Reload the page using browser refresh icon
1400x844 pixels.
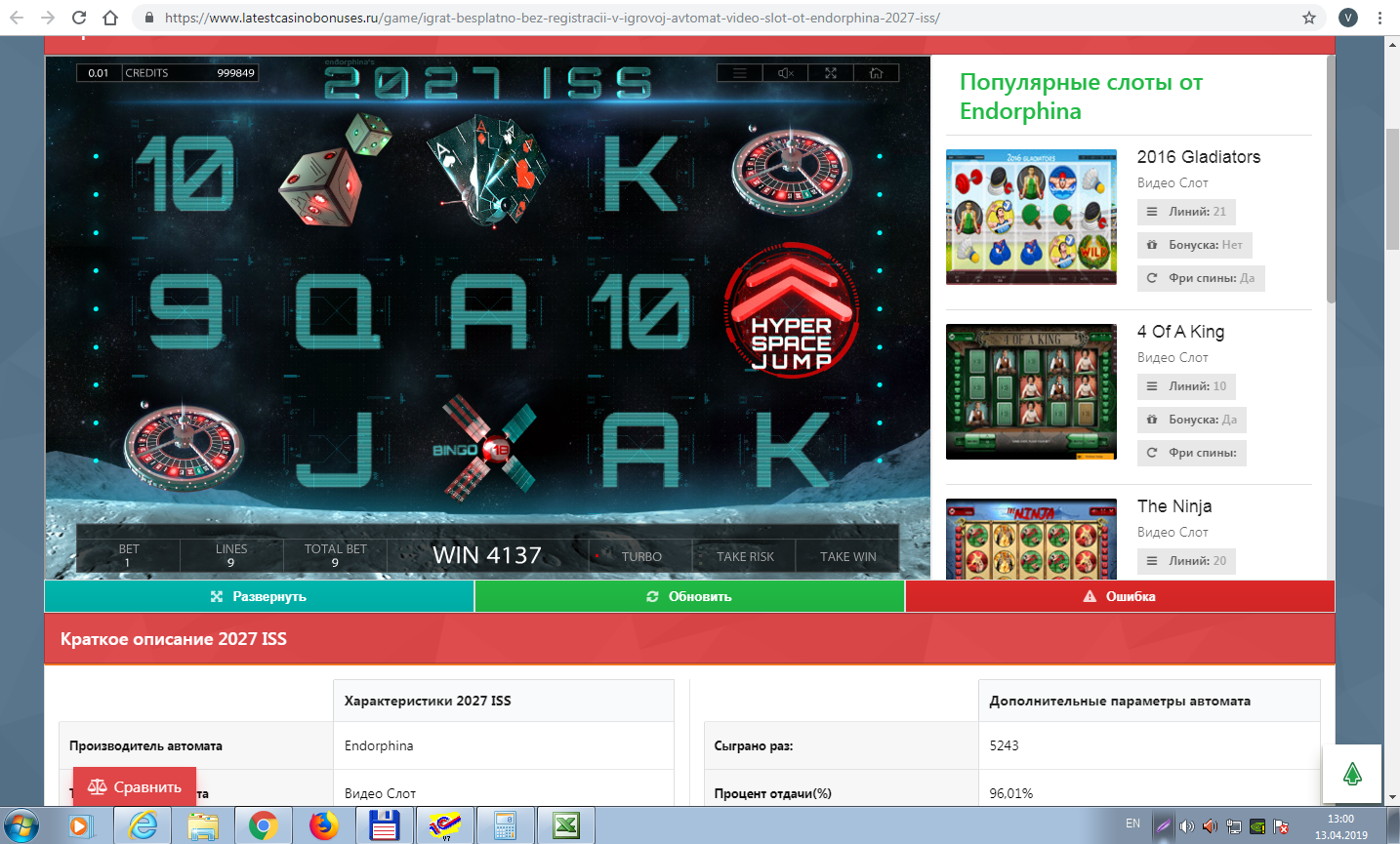pyautogui.click(x=79, y=18)
